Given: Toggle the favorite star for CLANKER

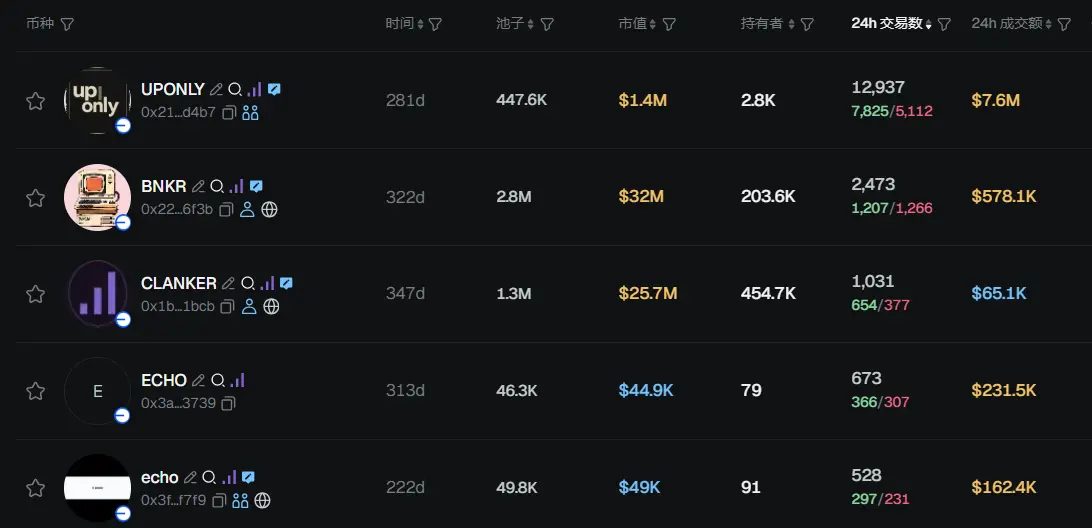Looking at the screenshot, I should (35, 294).
